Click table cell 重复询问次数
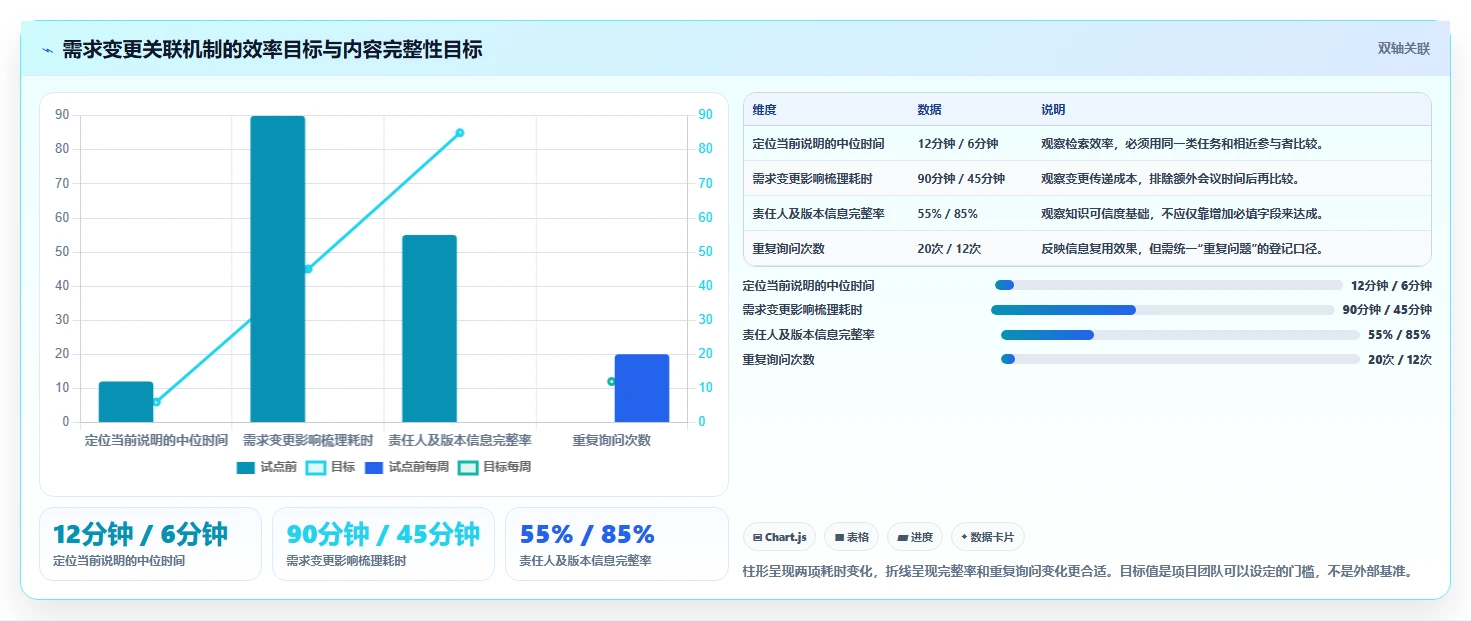 [x=788, y=248]
